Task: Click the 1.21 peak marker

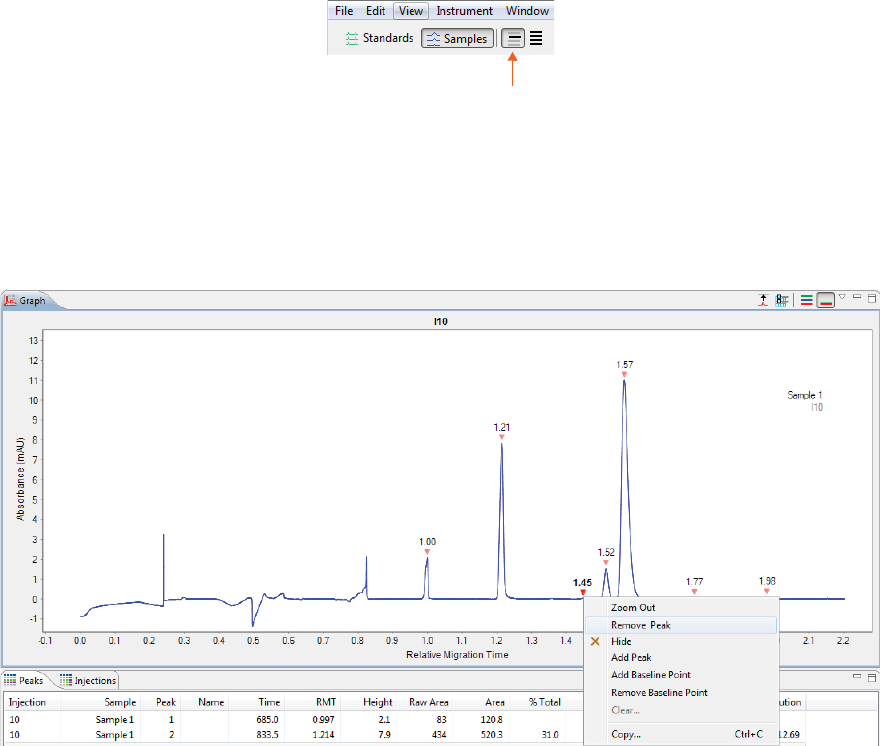Action: click(502, 437)
